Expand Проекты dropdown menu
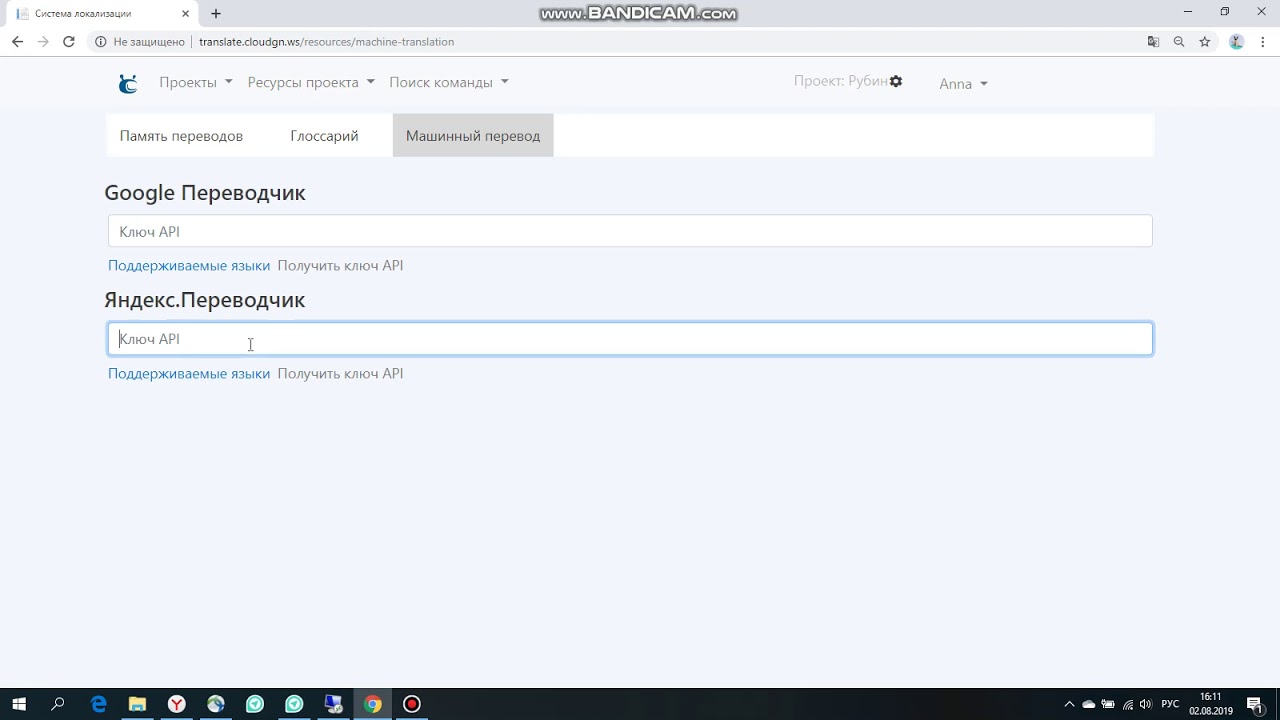1280x720 pixels. coord(196,82)
